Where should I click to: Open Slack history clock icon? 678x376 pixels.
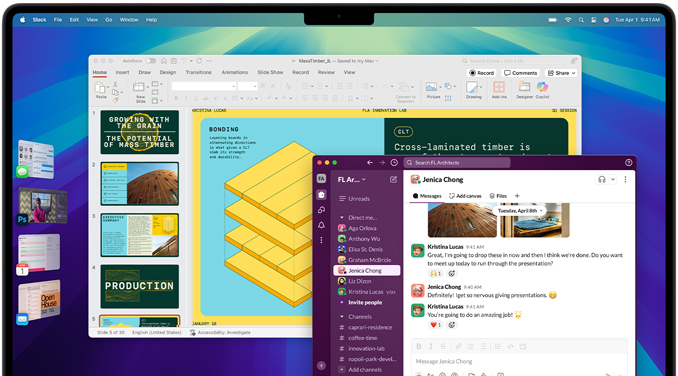(394, 163)
